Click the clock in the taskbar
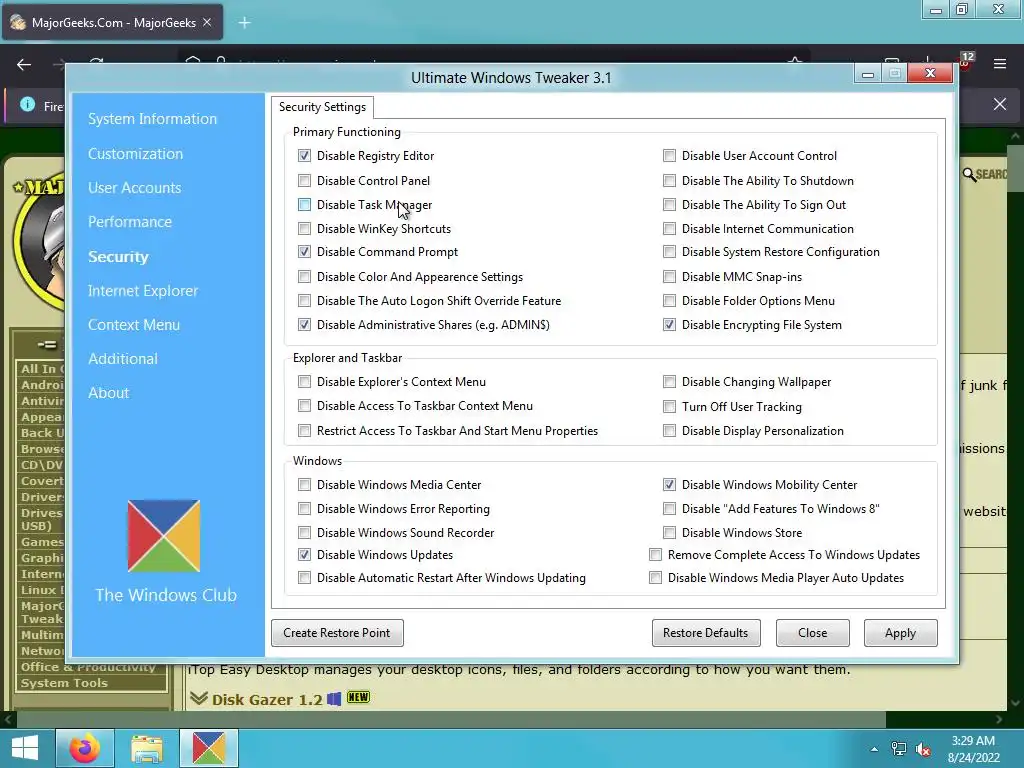Image resolution: width=1024 pixels, height=768 pixels. (974, 749)
